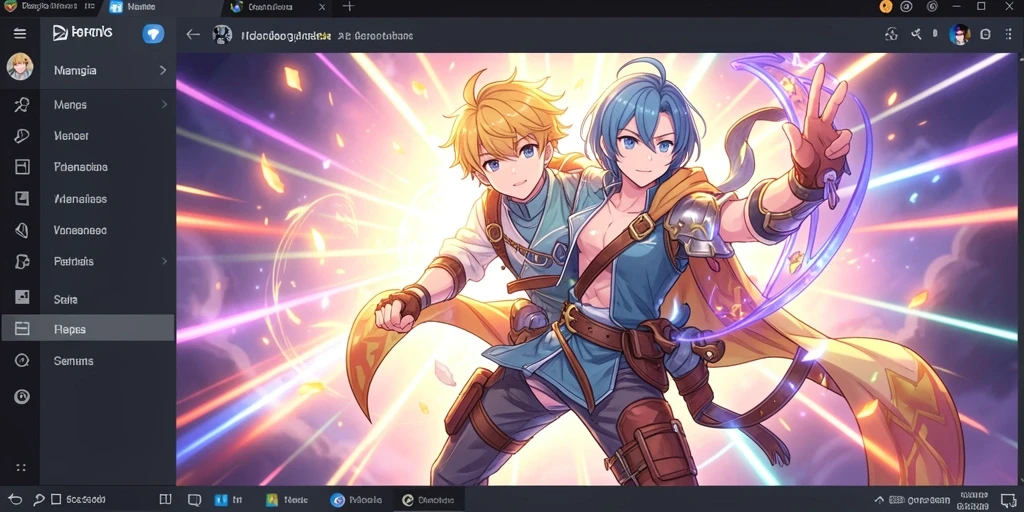The height and width of the screenshot is (512, 1024).
Task: Click the four-dot grip icon in sidebar
Action: 21,468
